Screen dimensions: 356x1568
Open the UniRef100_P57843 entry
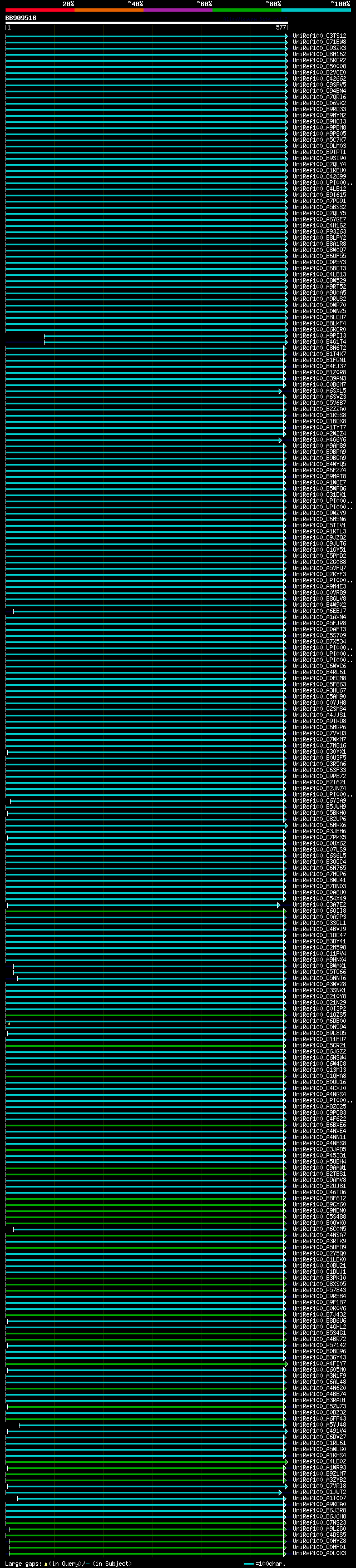tap(319, 1290)
